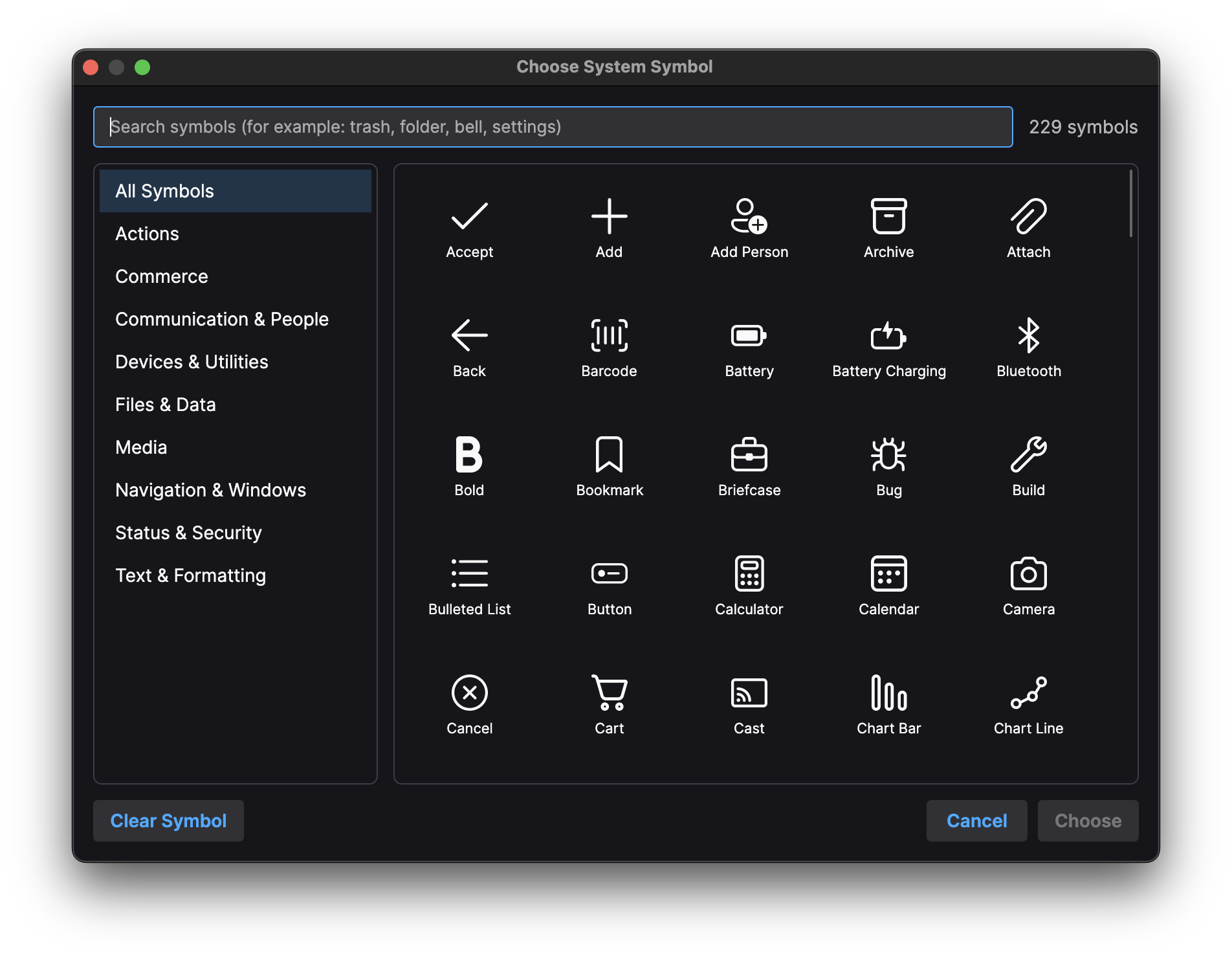The image size is (1232, 958).
Task: Select Navigation & Windows category
Action: click(236, 490)
